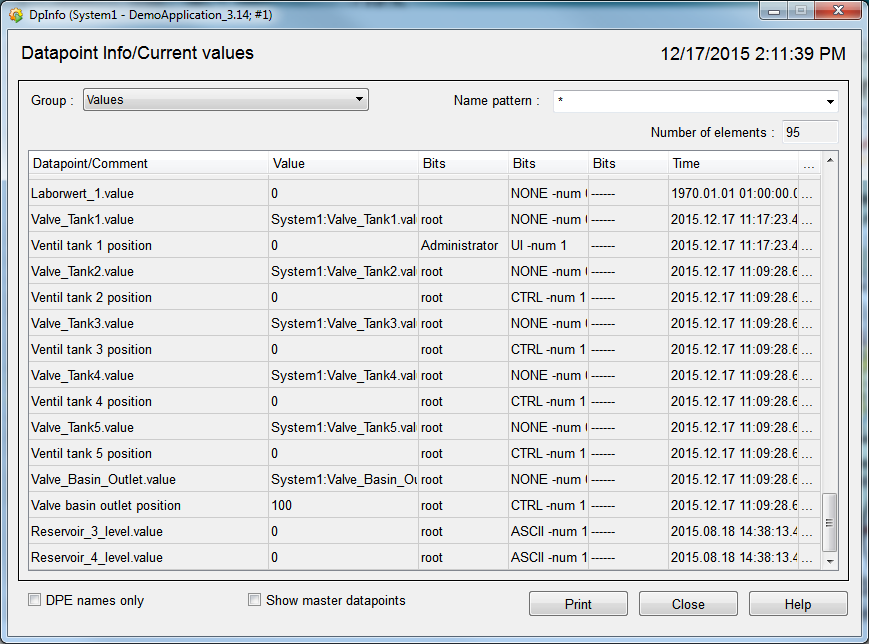Viewport: 869px width, 644px height.
Task: Toggle Show master datapoints checkbox
Action: click(255, 601)
